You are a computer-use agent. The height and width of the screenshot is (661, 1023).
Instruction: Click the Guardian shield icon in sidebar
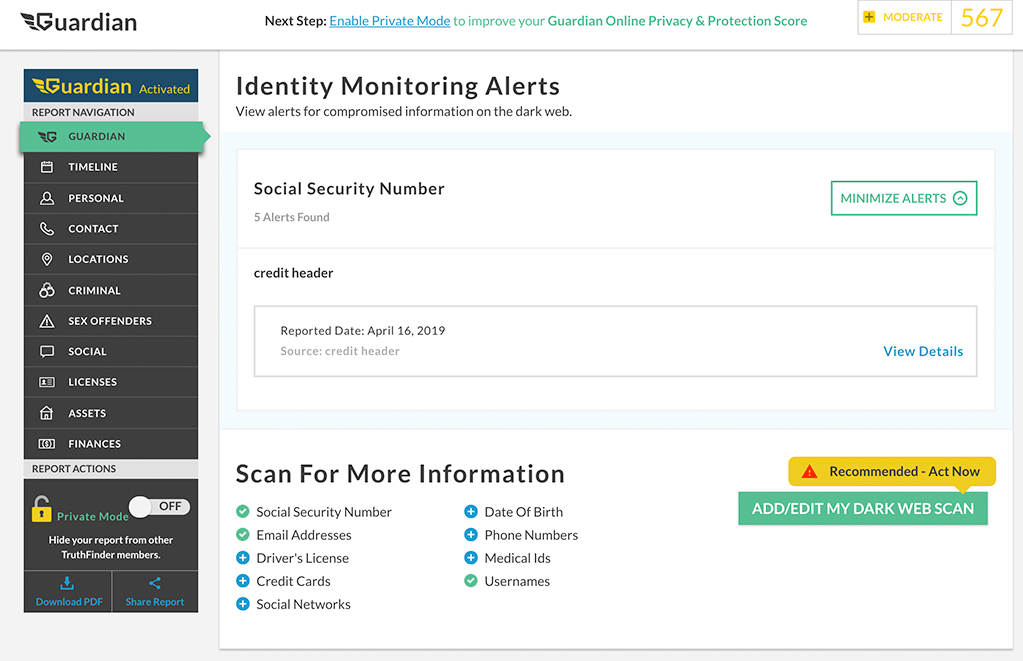(x=47, y=137)
